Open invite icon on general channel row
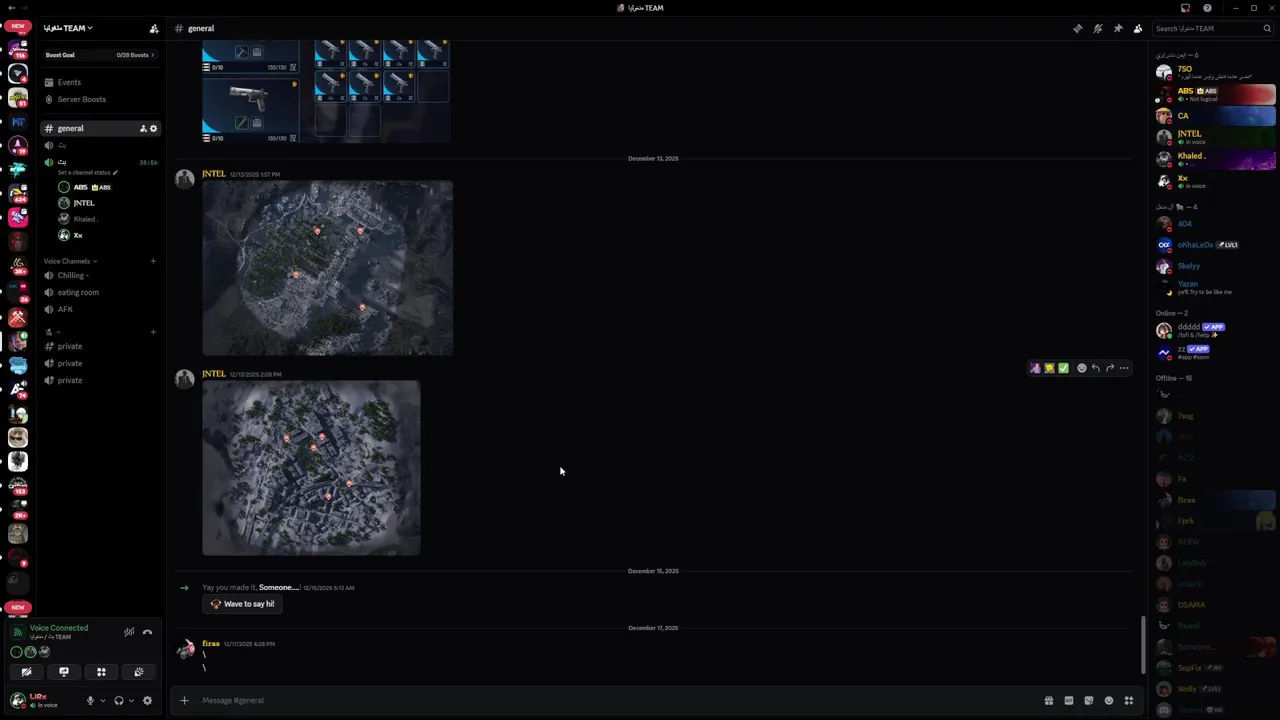Screen dimensions: 1280x720 [x=143, y=128]
